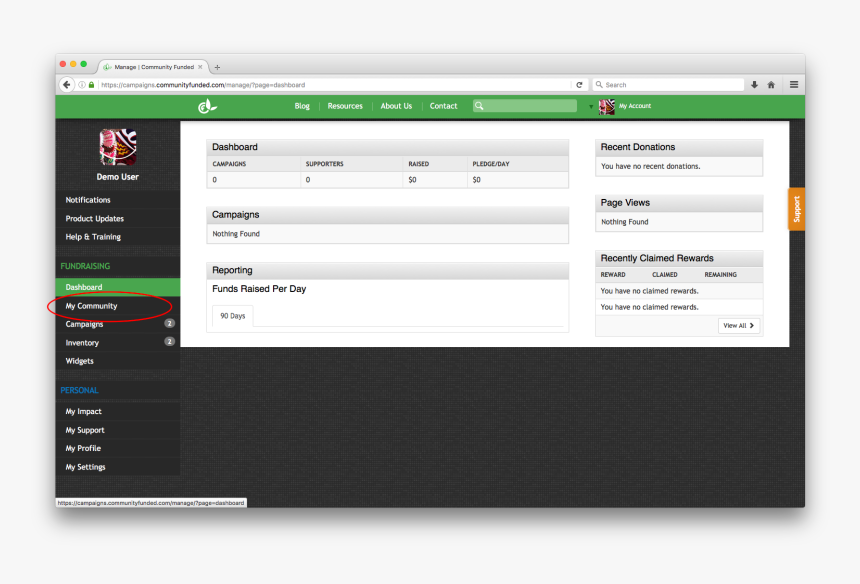
Task: Click the browser Search box
Action: coord(668,84)
